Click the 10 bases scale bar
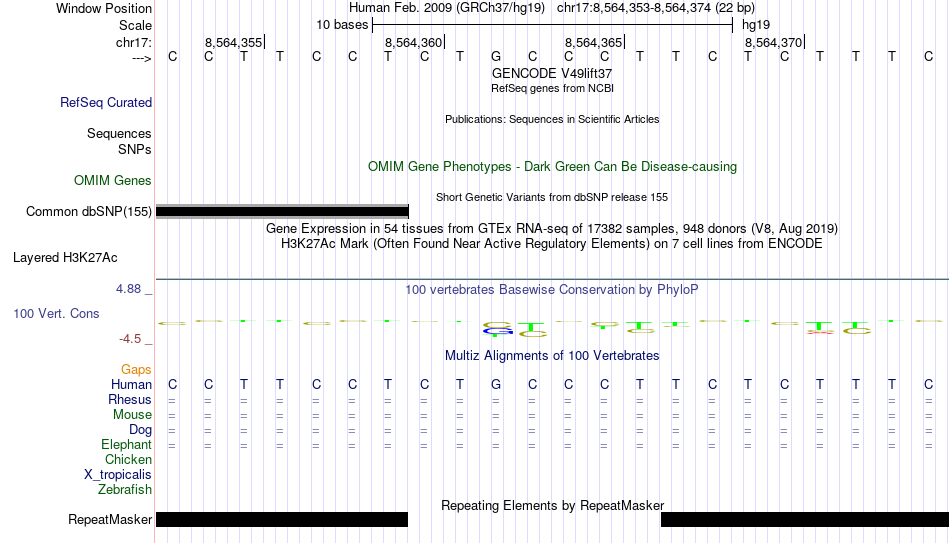 553,25
